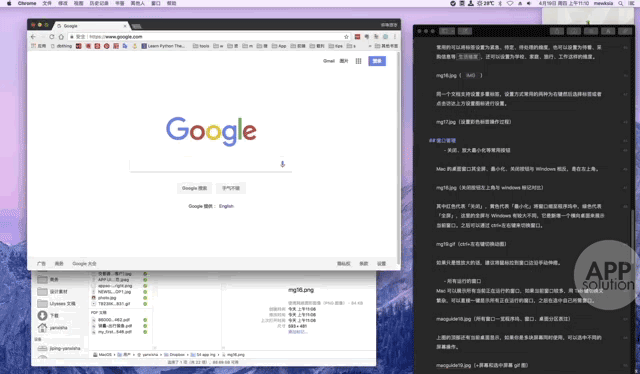This screenshot has width=640, height=374.
Task: Open Spotlight search in menu bar
Action: 620,3
